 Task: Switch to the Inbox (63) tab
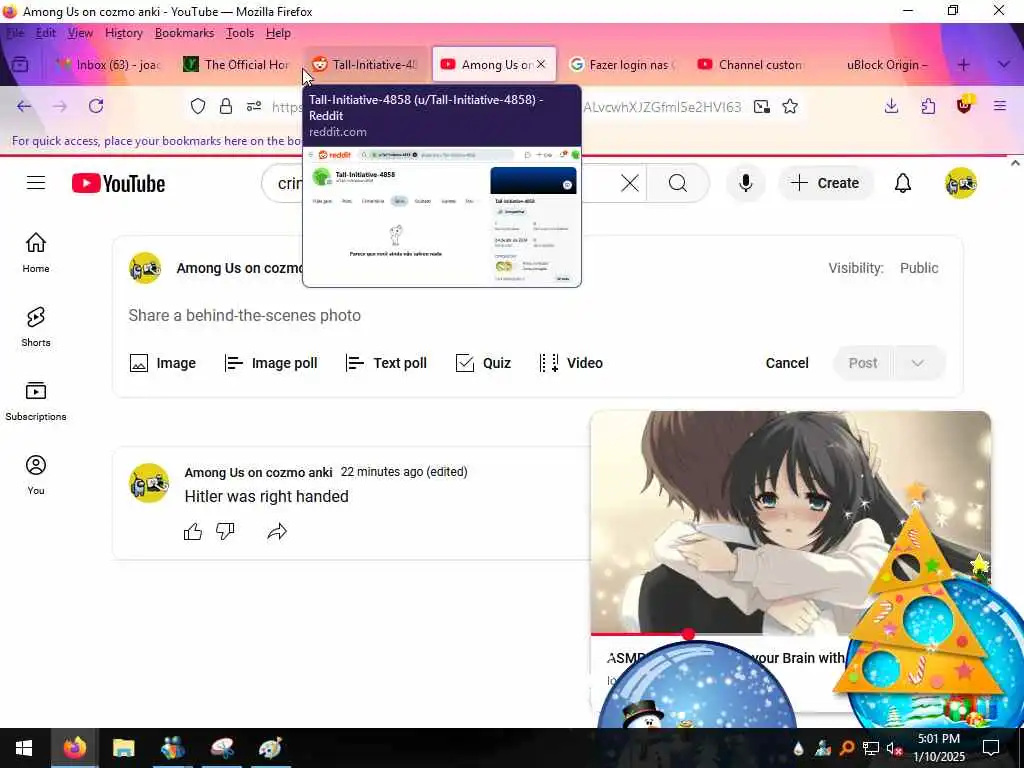point(108,65)
